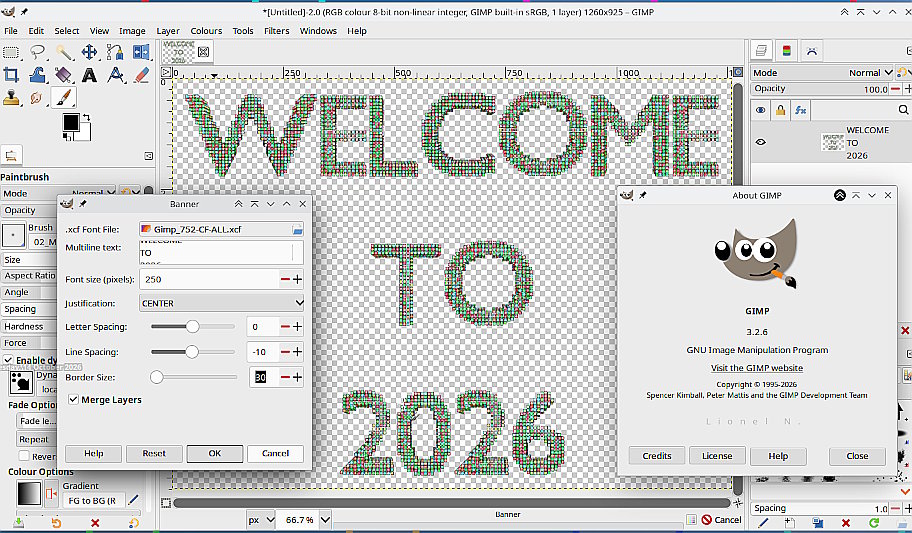Reset colours to default black and white
912x533 pixels.
click(67, 137)
